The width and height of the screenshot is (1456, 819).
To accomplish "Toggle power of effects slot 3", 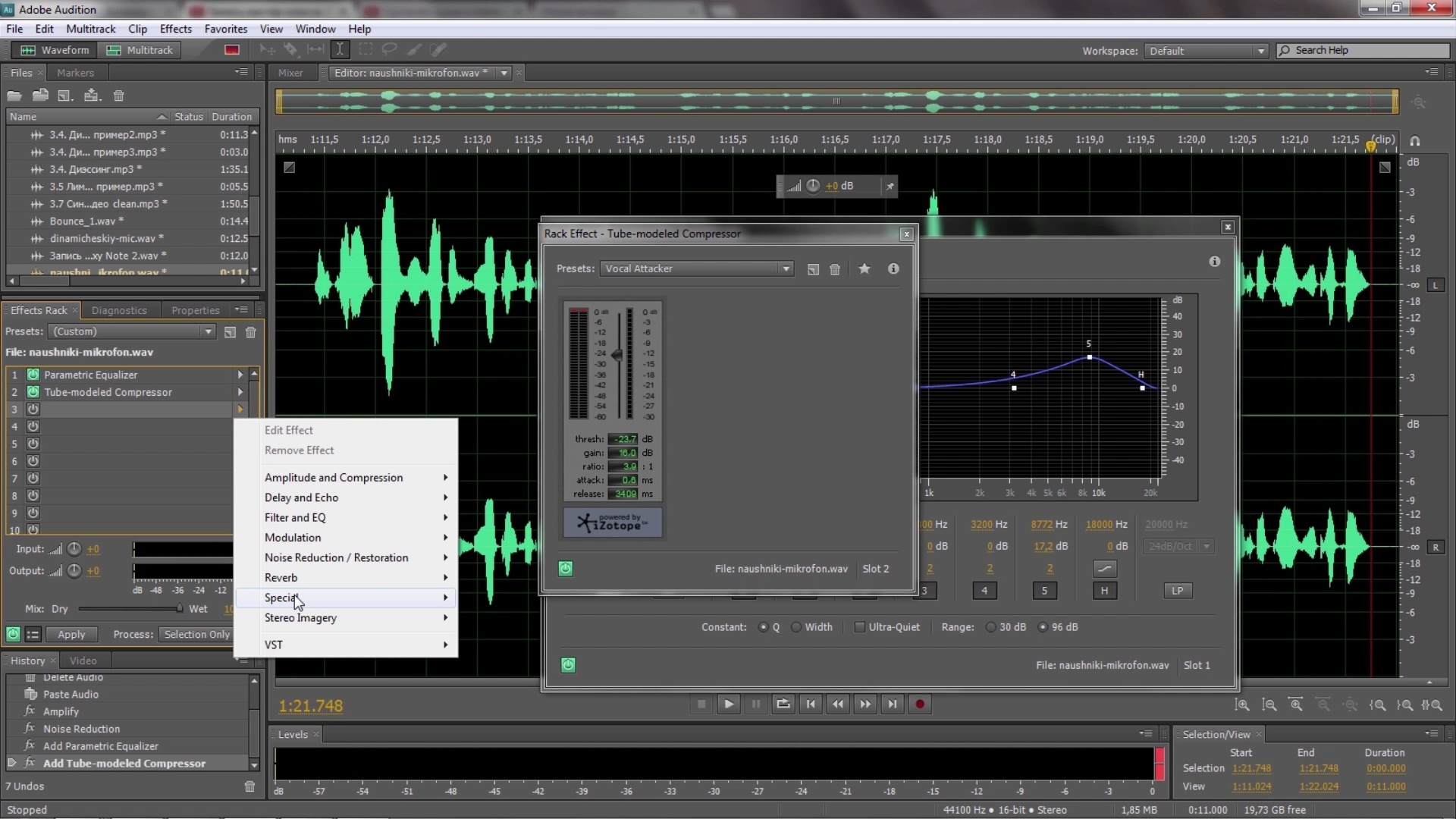I will pyautogui.click(x=33, y=409).
